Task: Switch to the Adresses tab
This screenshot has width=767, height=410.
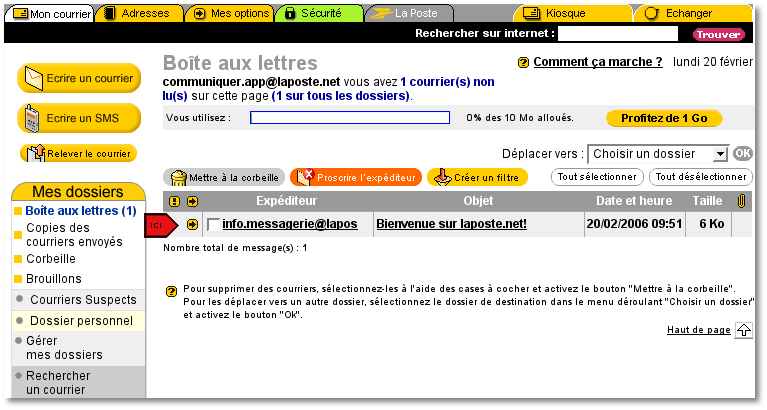Action: click(139, 14)
